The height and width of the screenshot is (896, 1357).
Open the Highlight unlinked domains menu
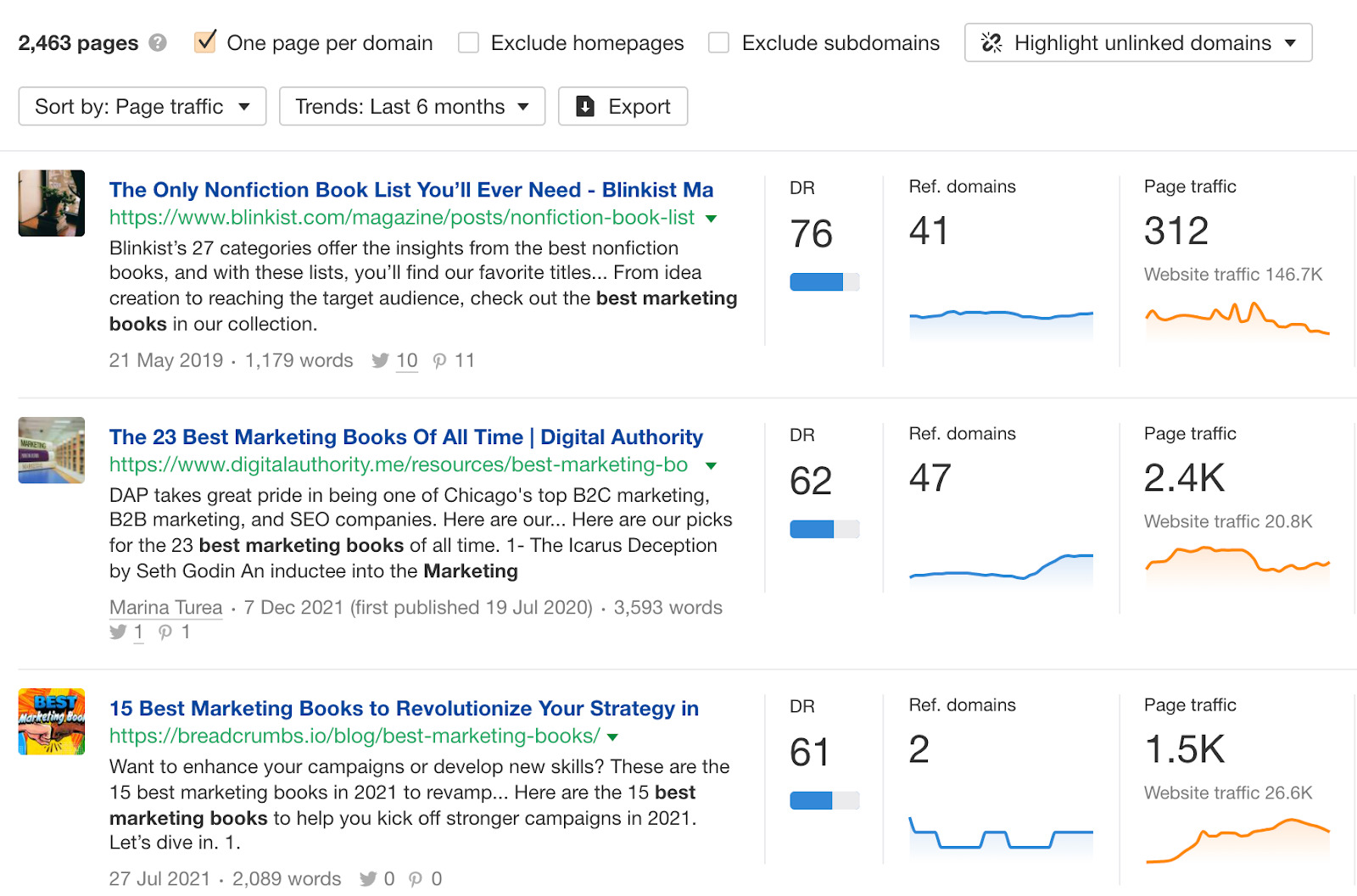click(x=1138, y=42)
